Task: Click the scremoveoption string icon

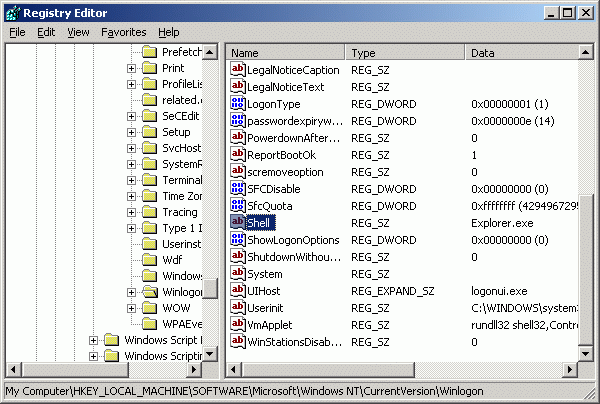Action: click(238, 171)
